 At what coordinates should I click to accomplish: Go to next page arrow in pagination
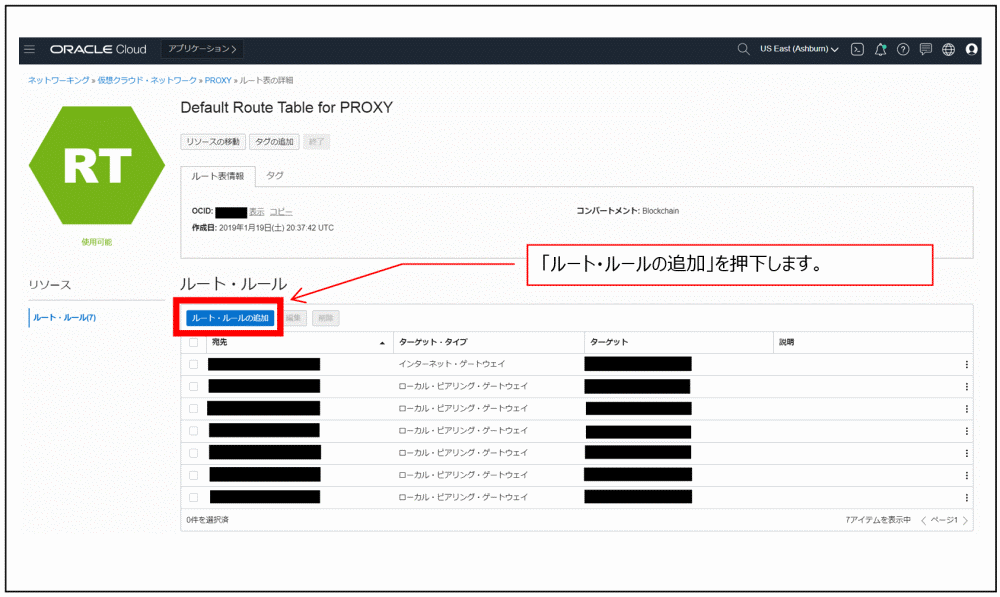click(965, 520)
